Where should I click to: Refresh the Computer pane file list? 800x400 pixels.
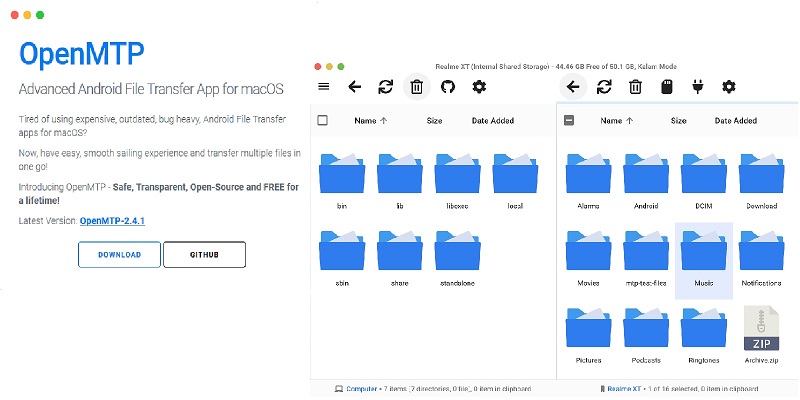[x=386, y=87]
